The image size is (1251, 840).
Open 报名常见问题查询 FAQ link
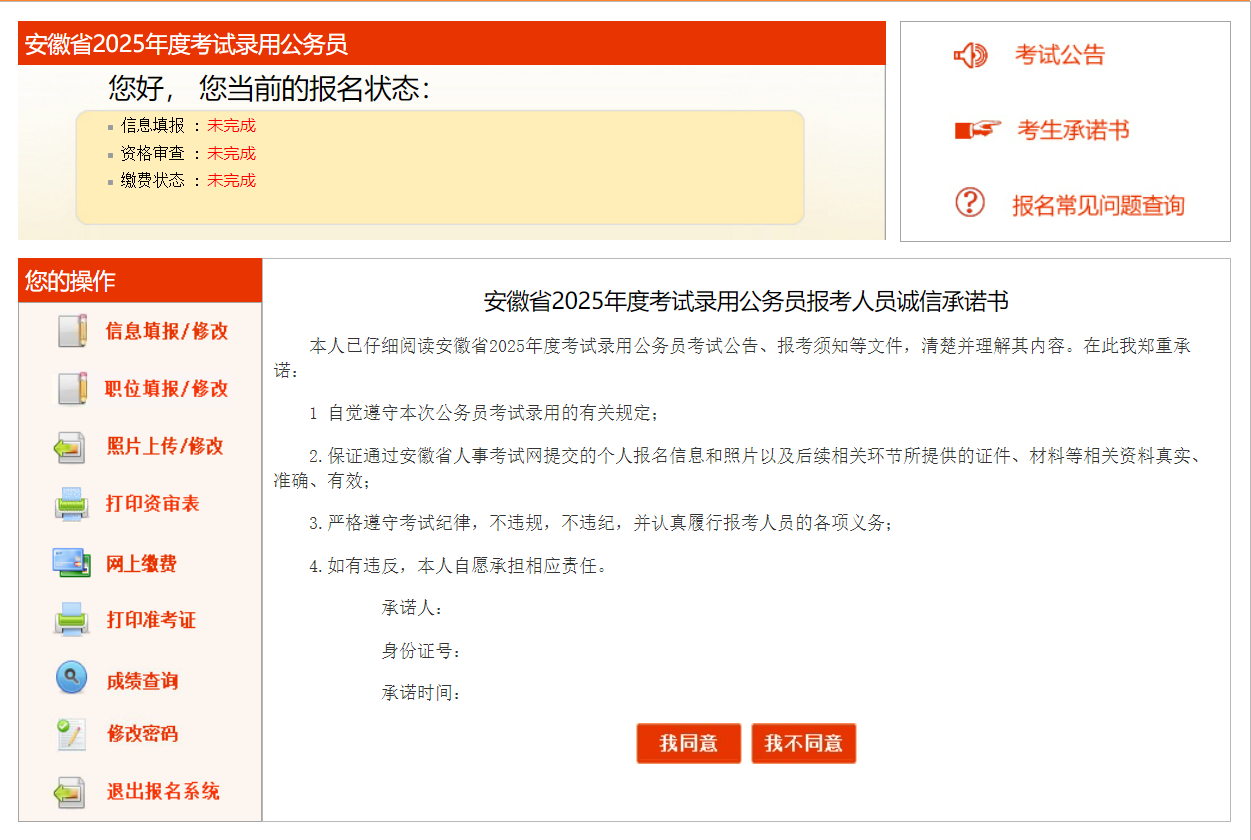(1098, 205)
